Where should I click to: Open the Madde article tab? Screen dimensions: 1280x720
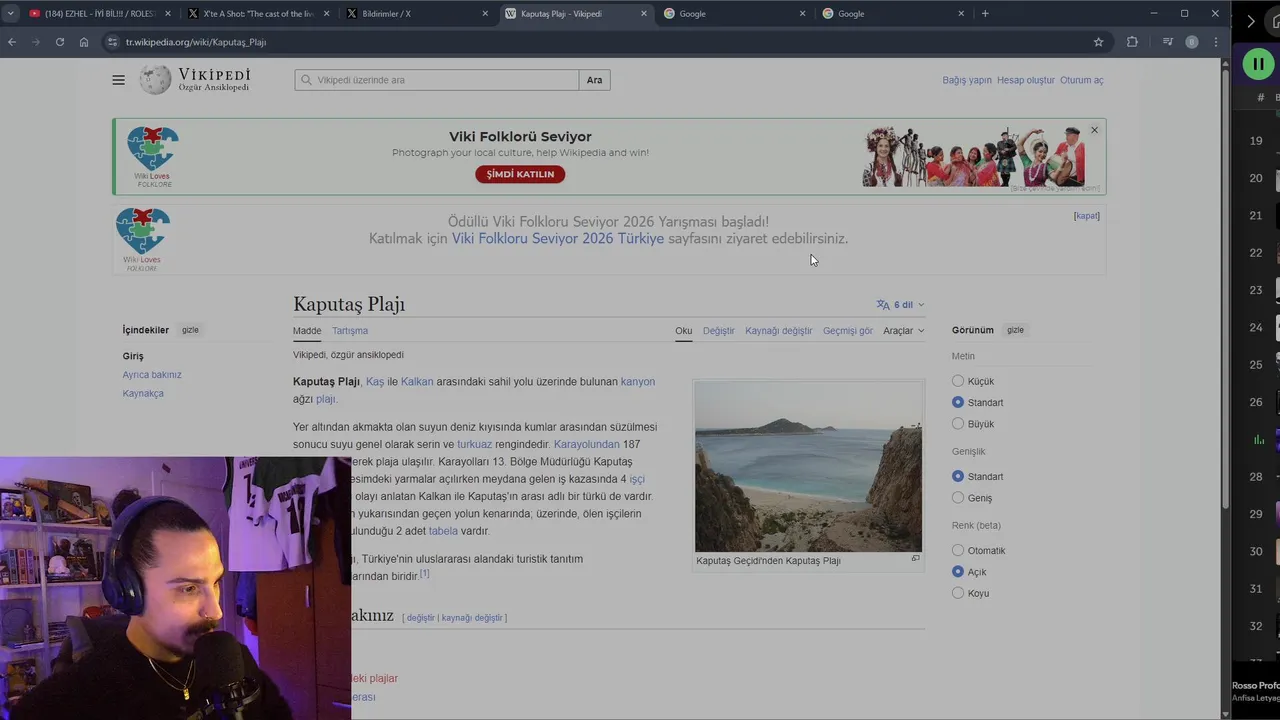[x=307, y=331]
